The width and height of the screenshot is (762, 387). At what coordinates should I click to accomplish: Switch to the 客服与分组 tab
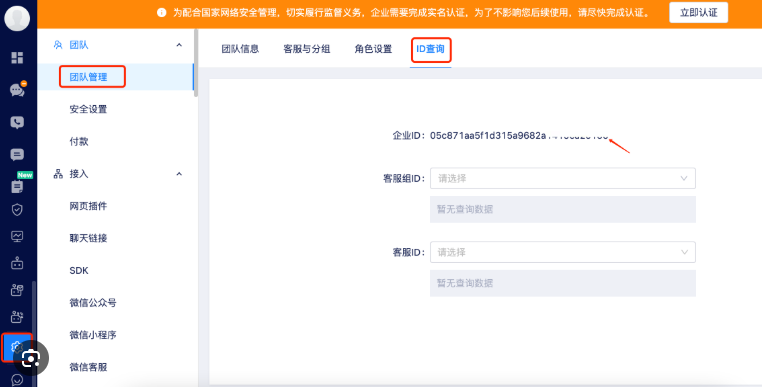pyautogui.click(x=307, y=49)
